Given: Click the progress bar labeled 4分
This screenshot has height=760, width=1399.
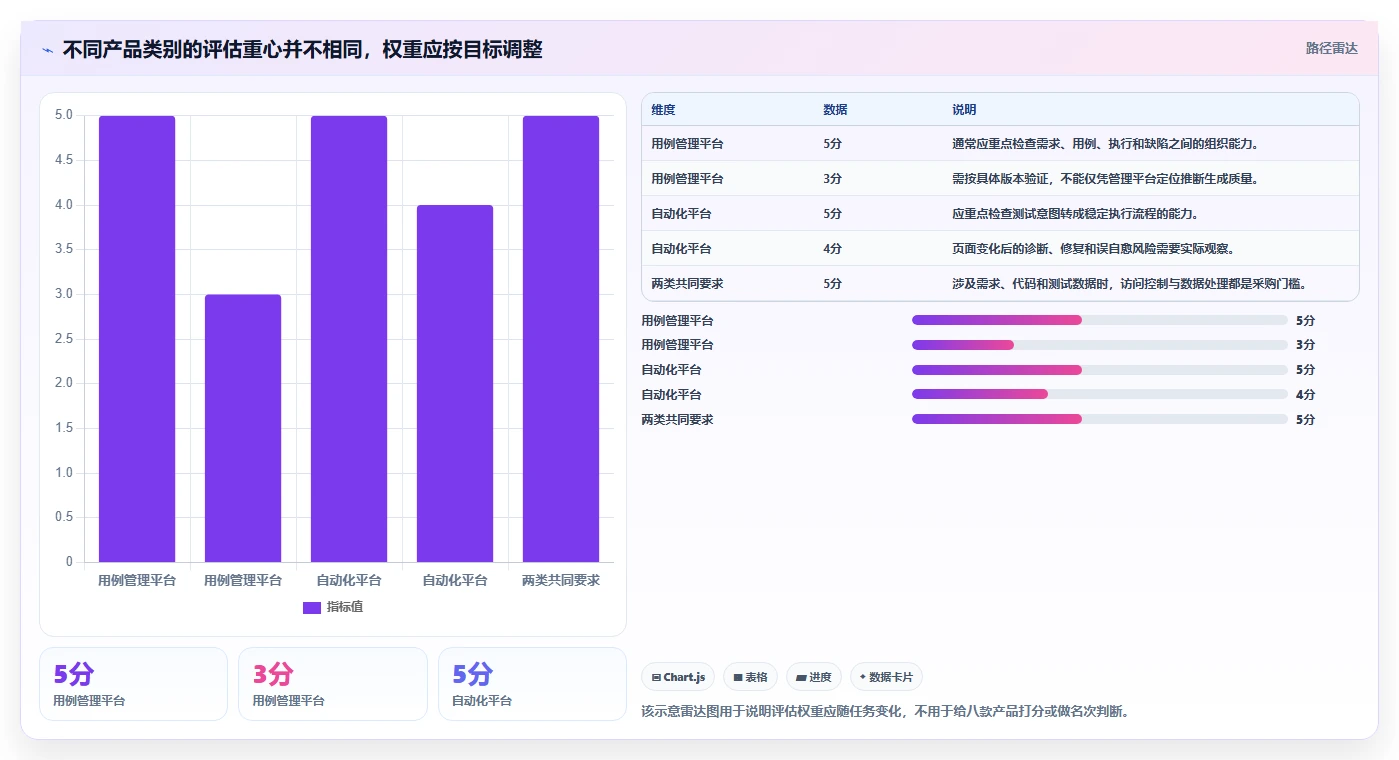Looking at the screenshot, I should coord(1099,395).
